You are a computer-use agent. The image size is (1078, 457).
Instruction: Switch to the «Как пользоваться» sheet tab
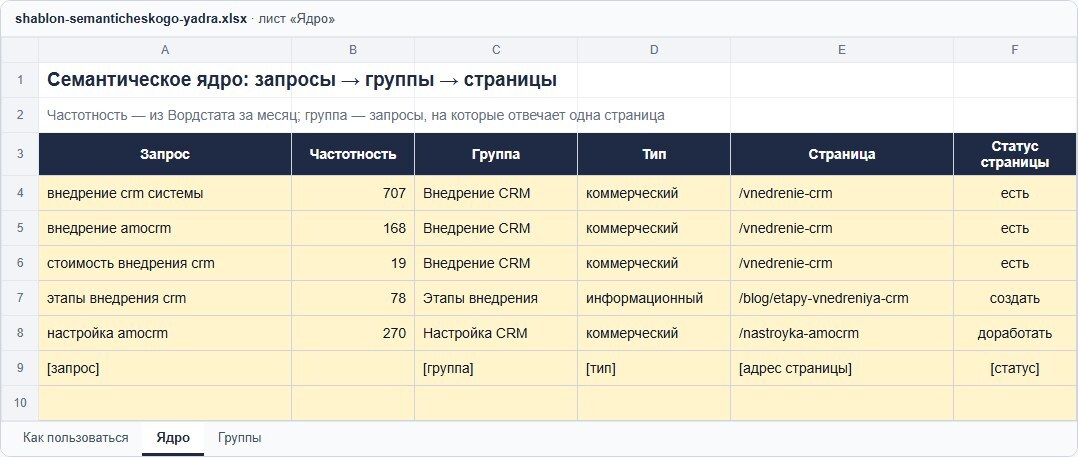pyautogui.click(x=76, y=438)
